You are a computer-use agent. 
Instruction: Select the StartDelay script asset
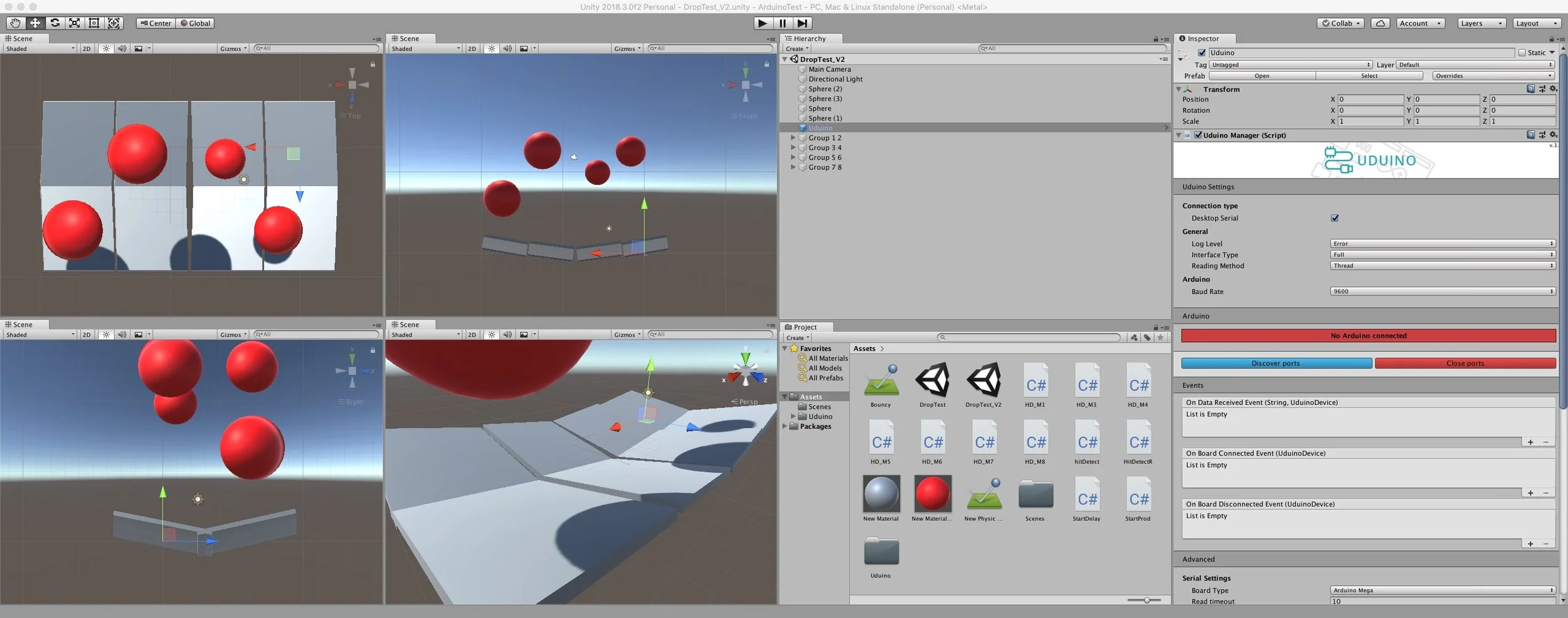[x=1087, y=500]
